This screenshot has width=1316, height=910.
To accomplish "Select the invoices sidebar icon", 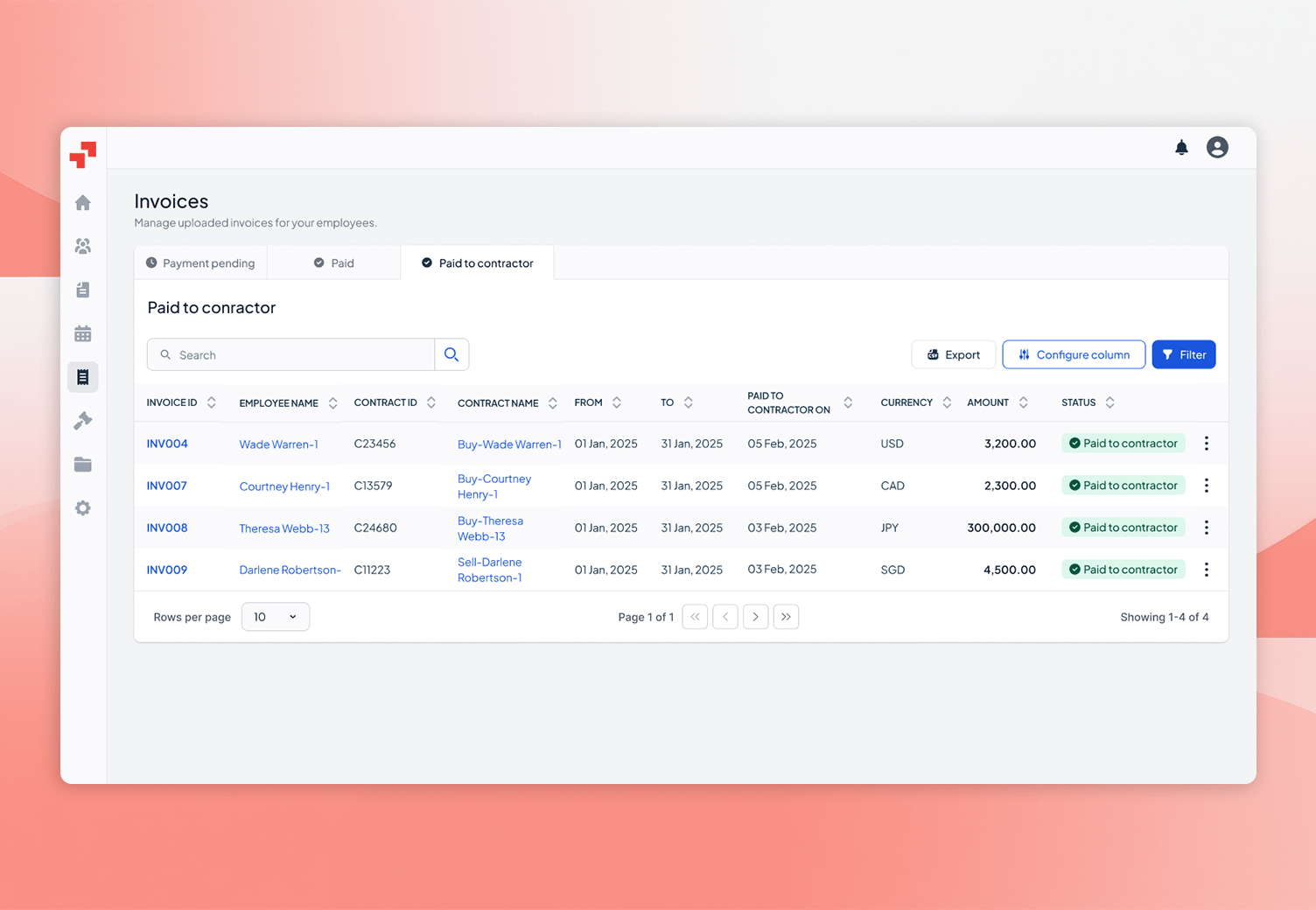I will click(x=83, y=377).
